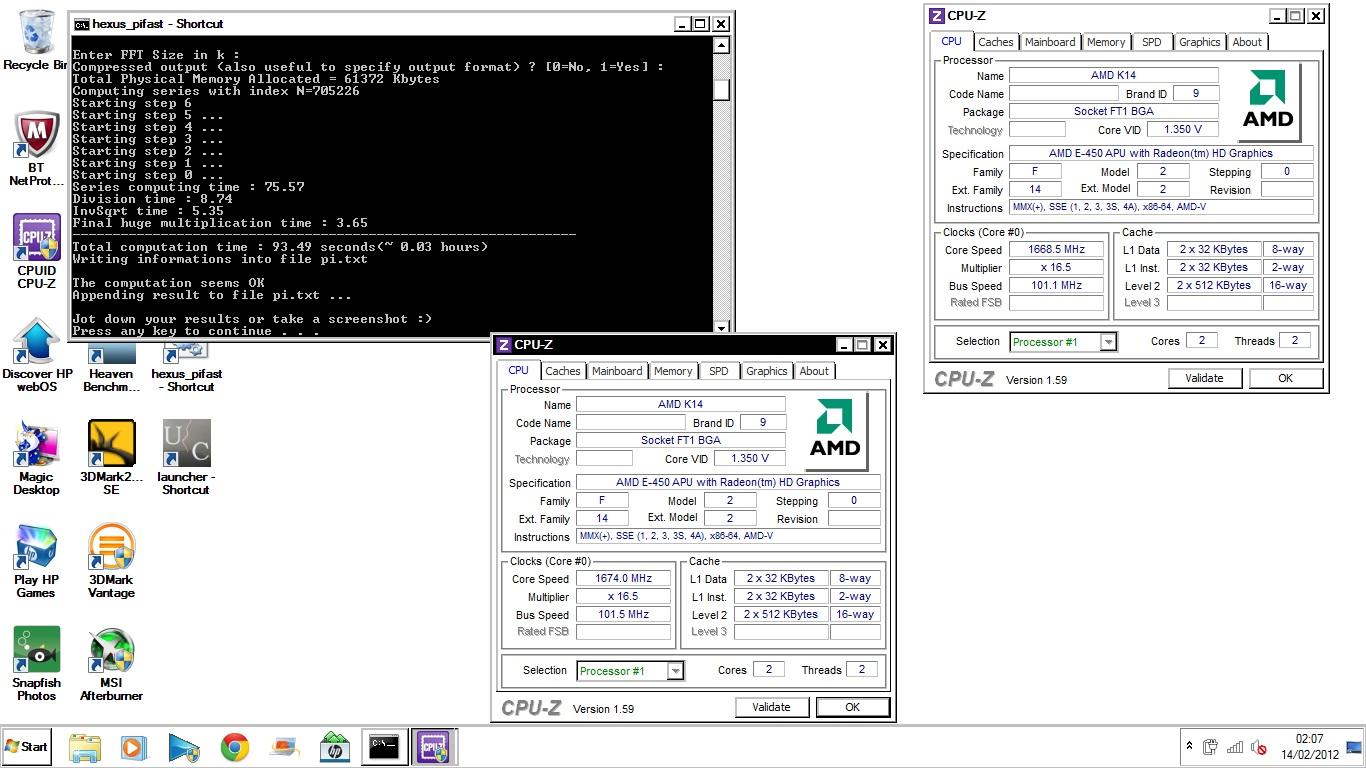Select CPU tab in front CPU-Z window

[519, 370]
